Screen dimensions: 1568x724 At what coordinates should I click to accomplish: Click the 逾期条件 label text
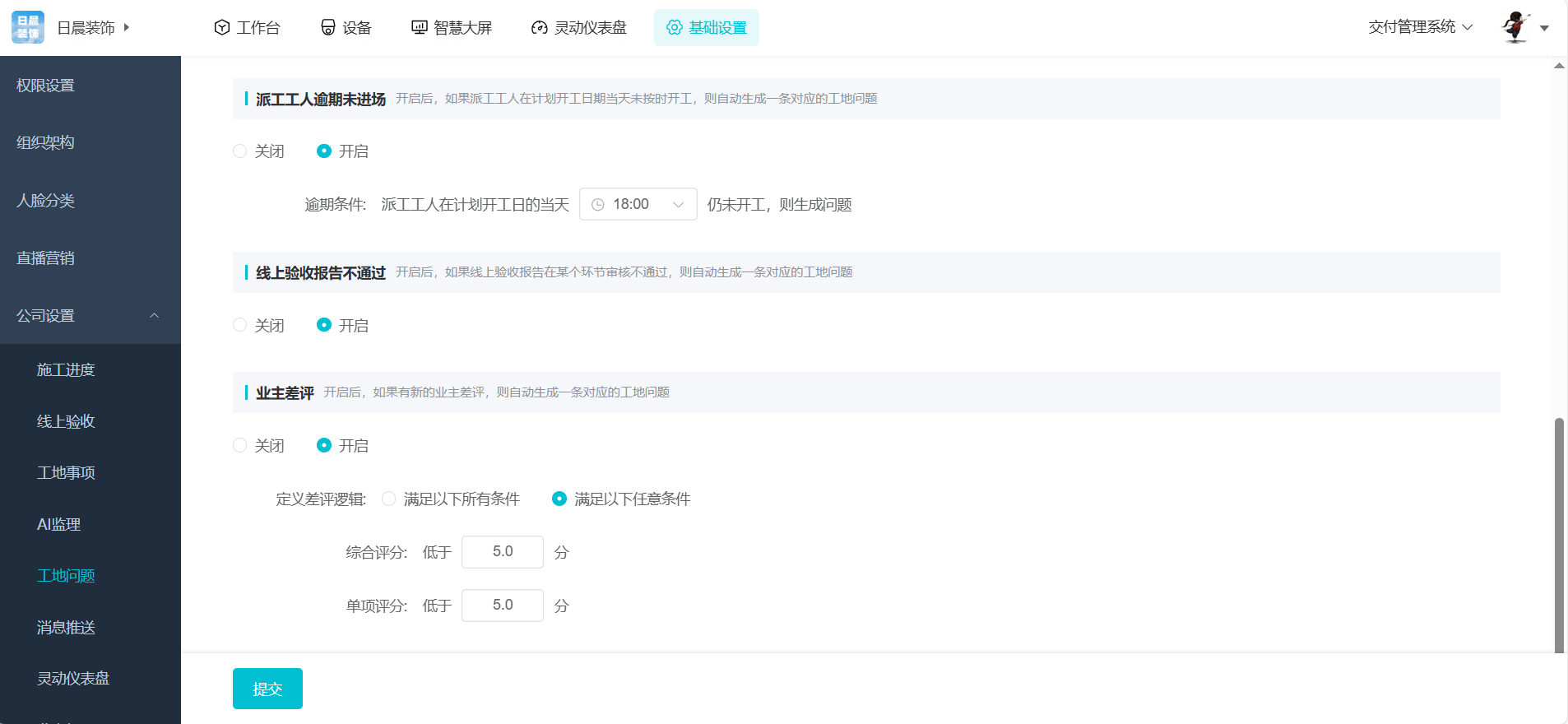point(335,205)
